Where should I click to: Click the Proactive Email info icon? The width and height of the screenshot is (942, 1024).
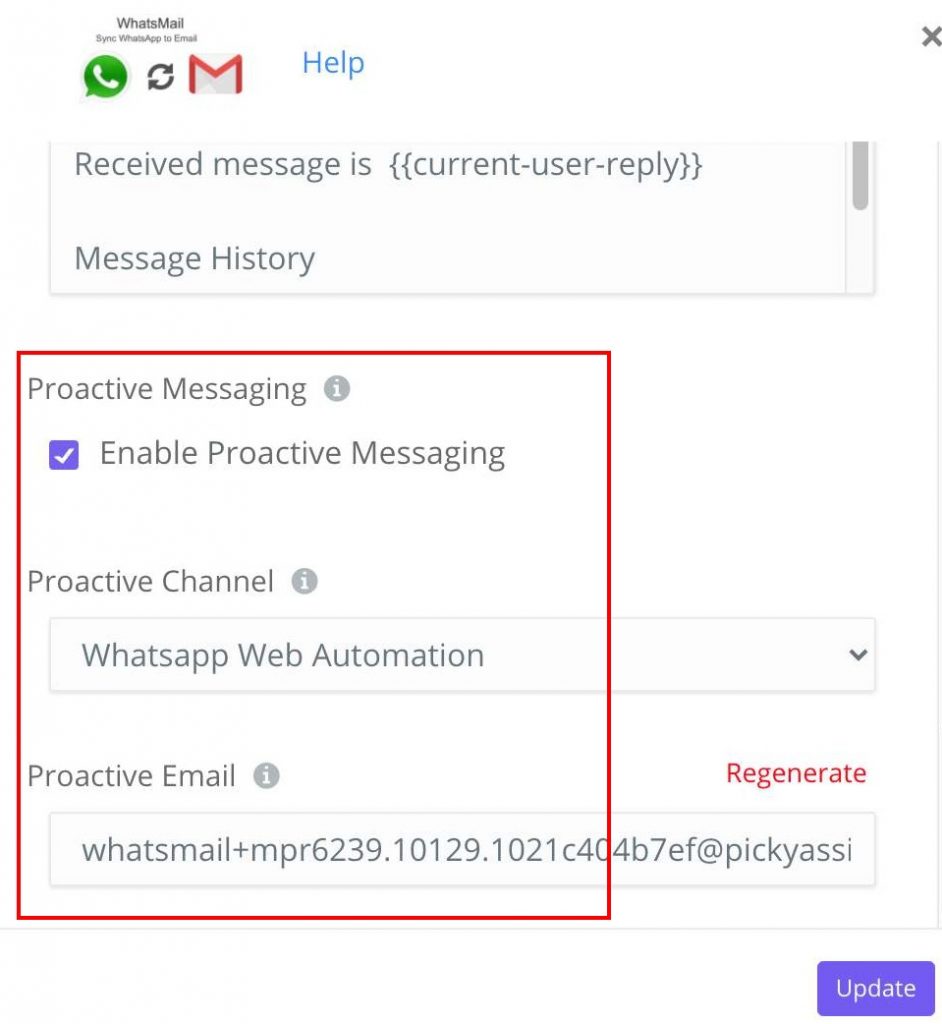[x=267, y=775]
